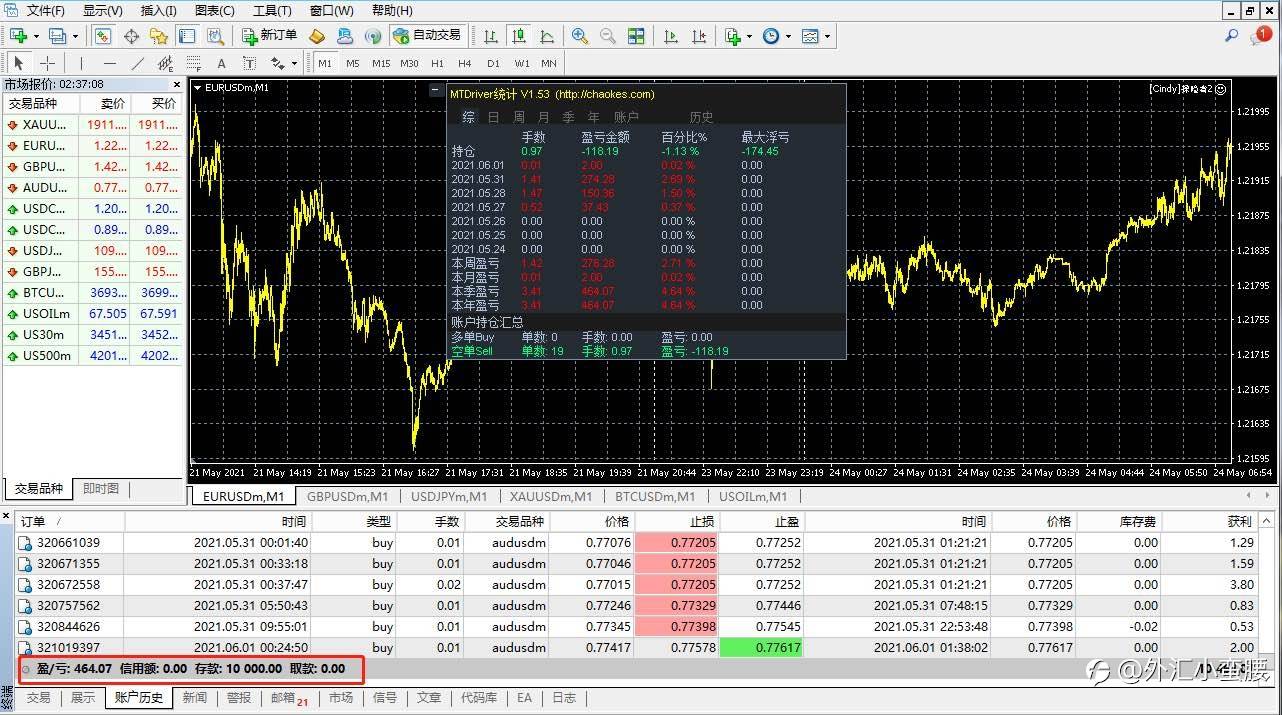Select the text label tool
The image size is (1282, 715).
click(249, 63)
